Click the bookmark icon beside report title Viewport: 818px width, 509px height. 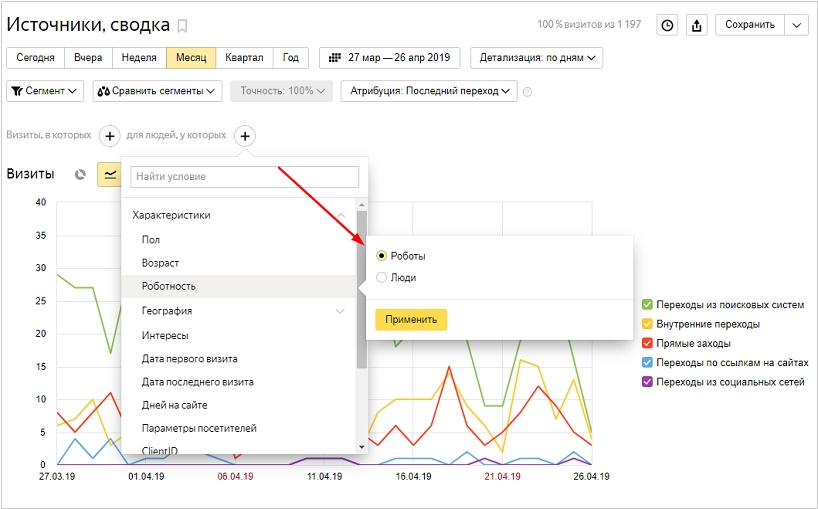coord(182,26)
